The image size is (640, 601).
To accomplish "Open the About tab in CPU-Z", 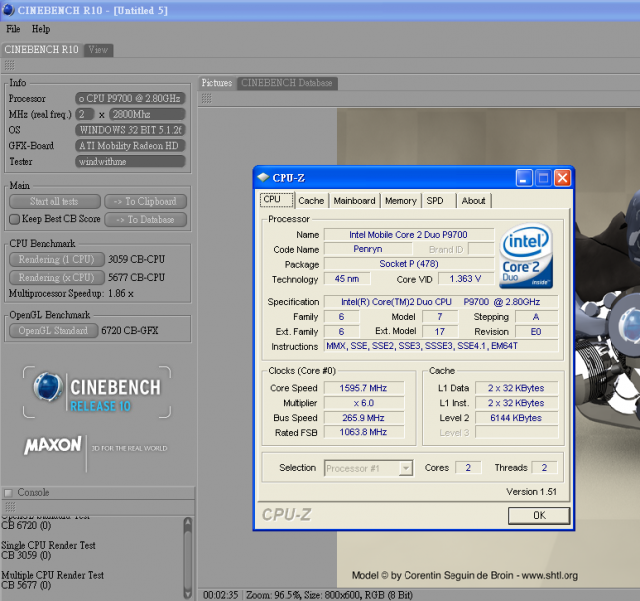I will click(473, 201).
